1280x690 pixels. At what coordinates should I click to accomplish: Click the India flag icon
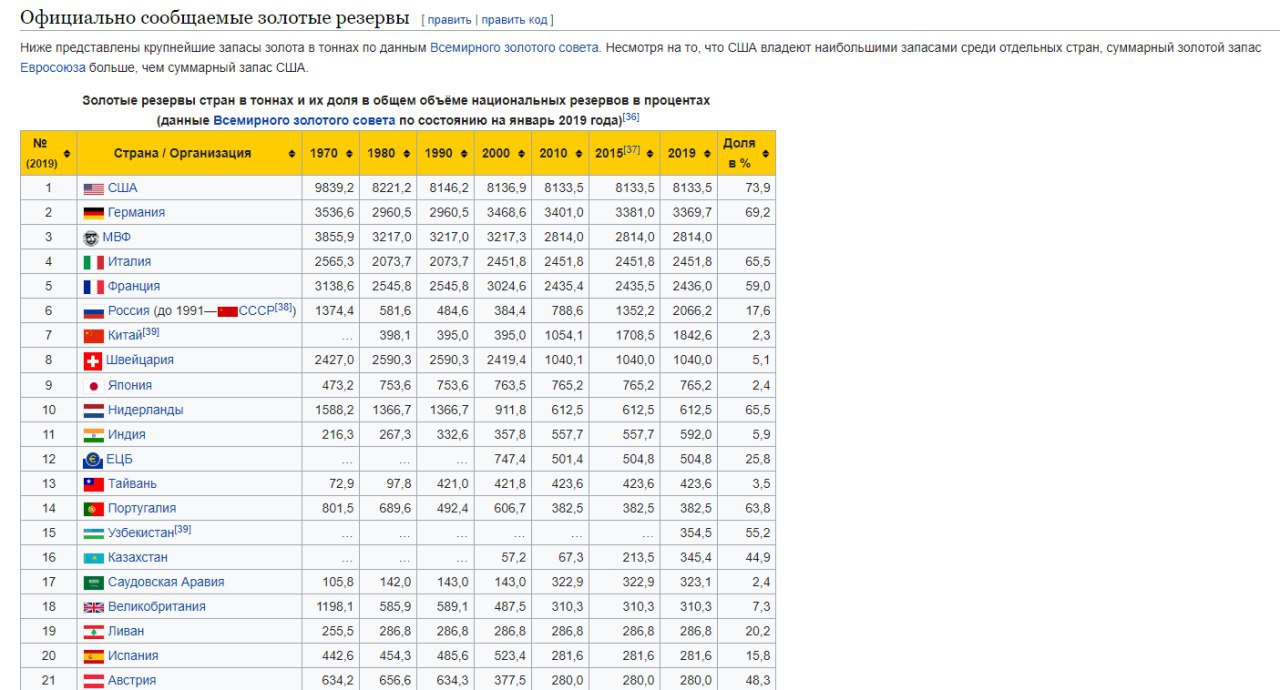point(93,435)
